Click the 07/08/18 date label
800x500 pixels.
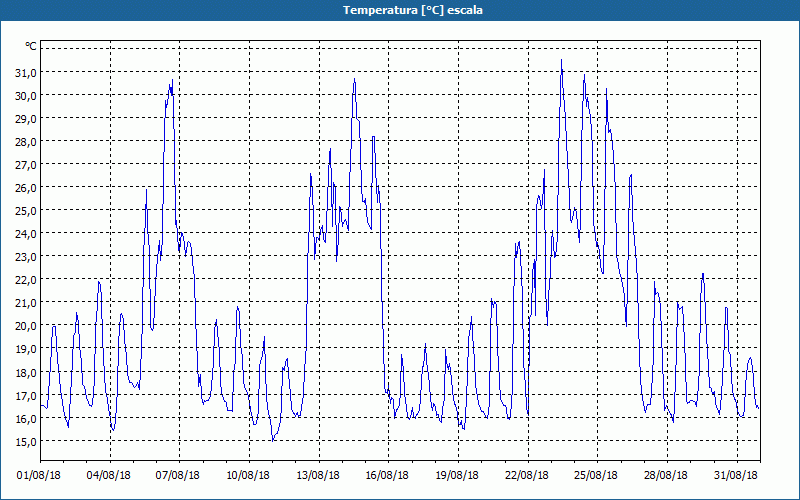(x=178, y=475)
